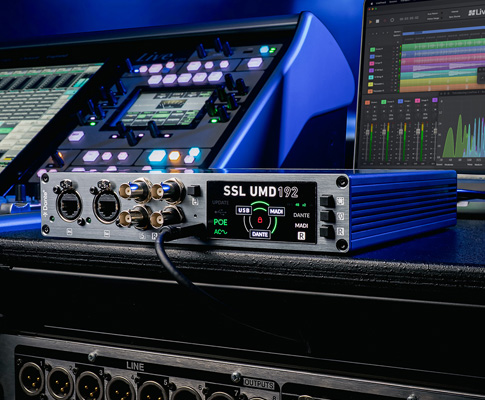
Task: Click the blue mixer channel icon
Action: click(400, 101)
